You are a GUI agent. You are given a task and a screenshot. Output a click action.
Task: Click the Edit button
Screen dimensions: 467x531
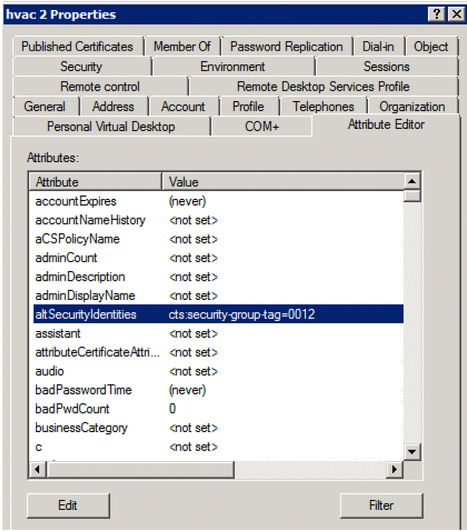[68, 506]
